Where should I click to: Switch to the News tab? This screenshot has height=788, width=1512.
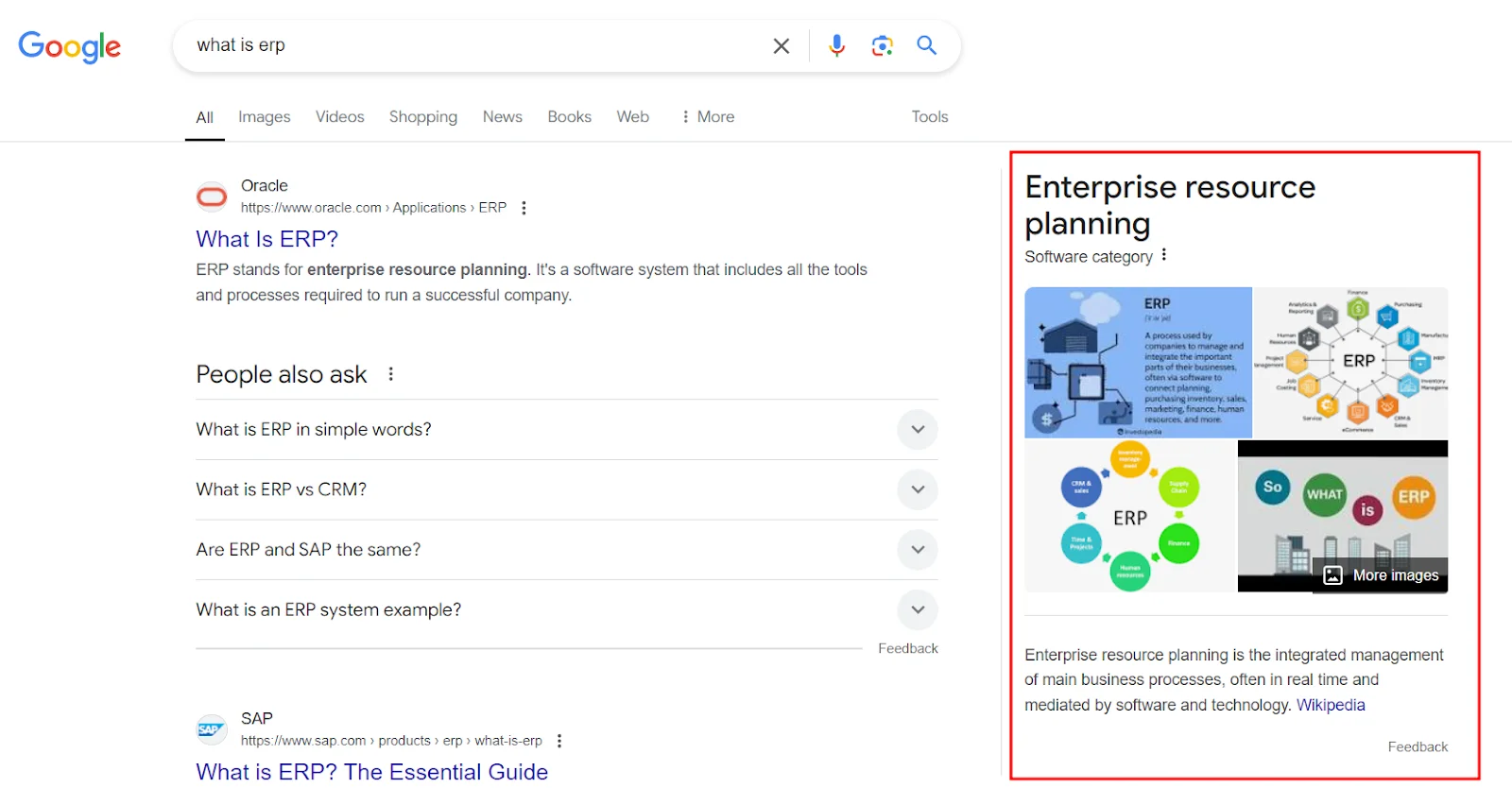(x=503, y=117)
